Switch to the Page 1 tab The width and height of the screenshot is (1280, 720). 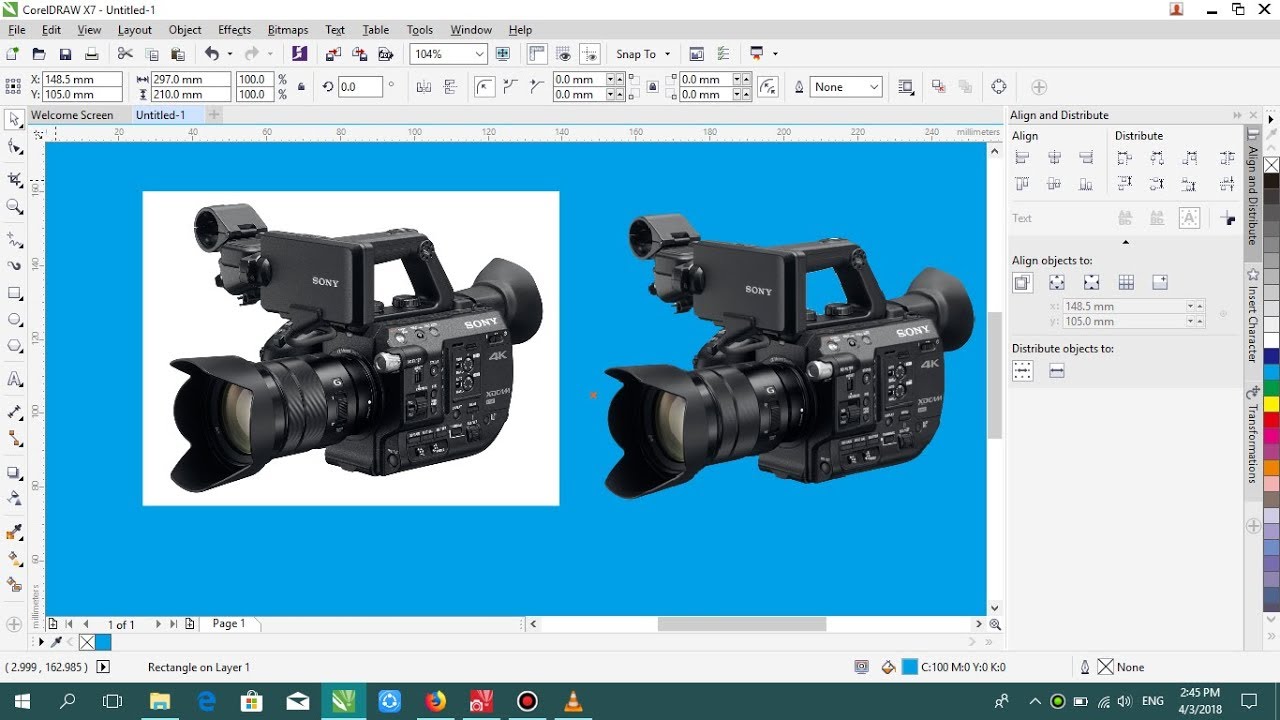tap(229, 623)
